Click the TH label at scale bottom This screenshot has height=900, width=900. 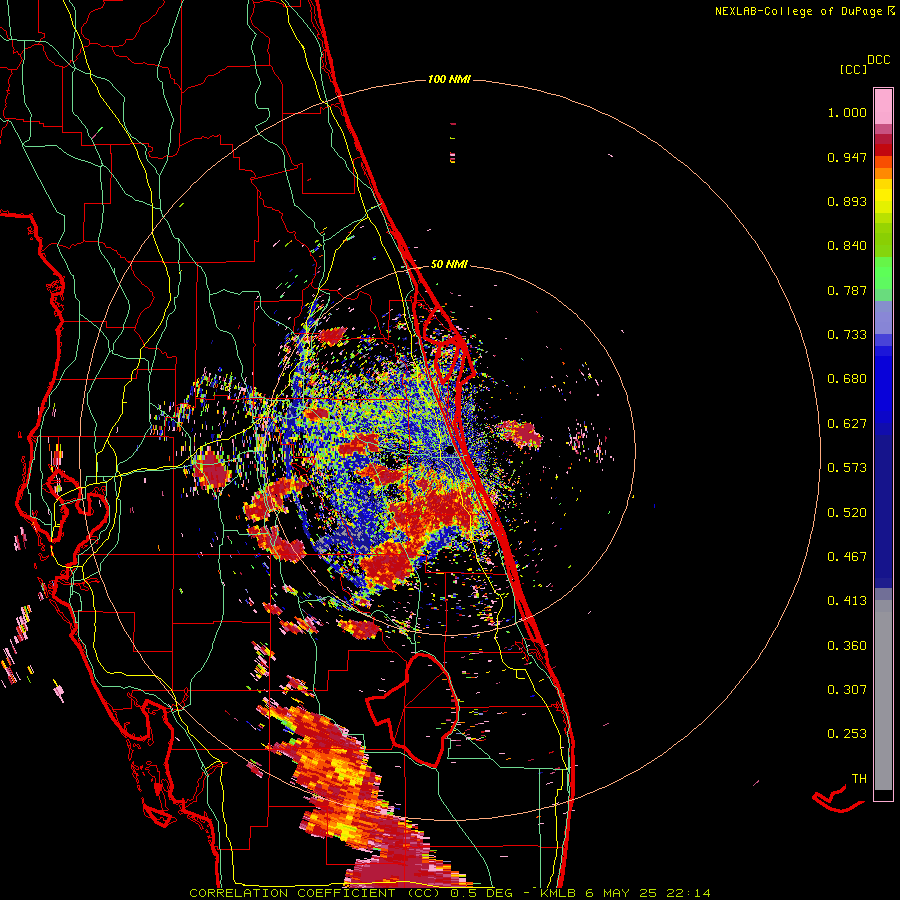(x=859, y=779)
